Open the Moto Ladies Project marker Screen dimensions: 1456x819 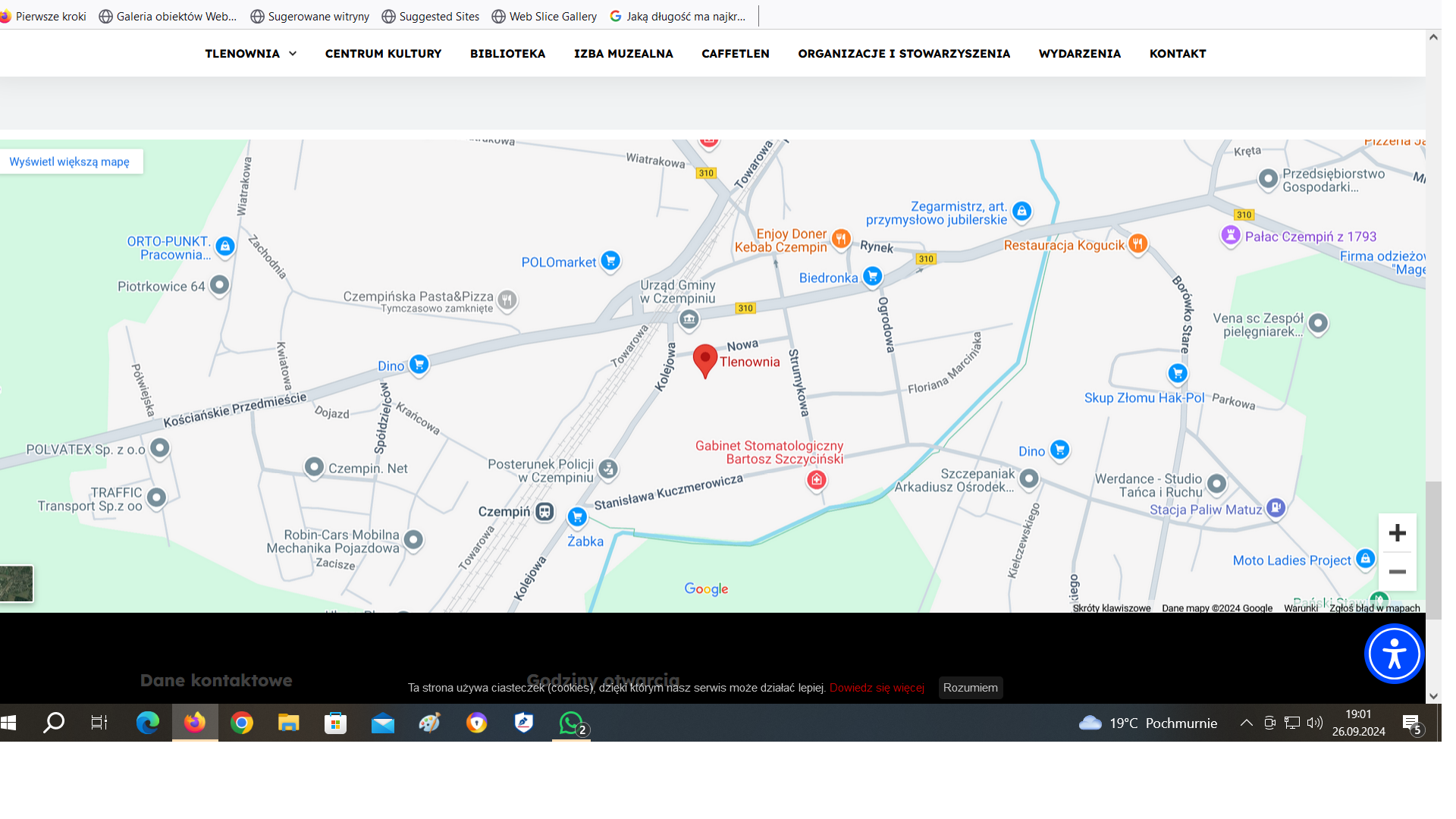coord(1365,559)
